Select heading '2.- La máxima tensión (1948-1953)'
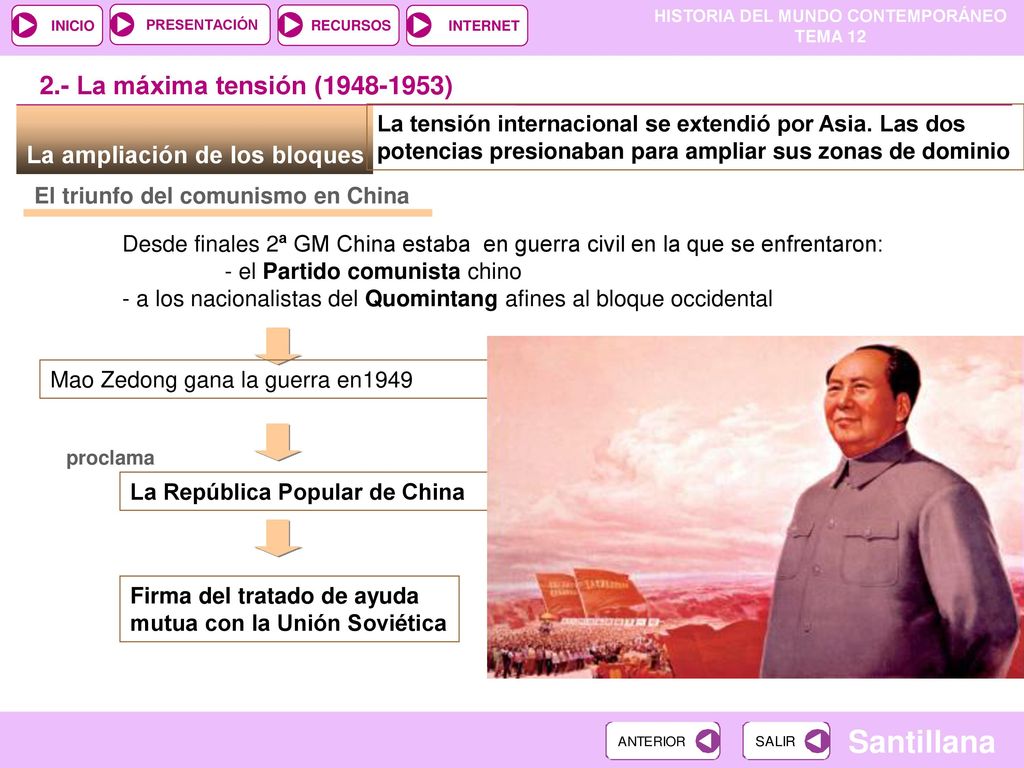 (x=246, y=86)
